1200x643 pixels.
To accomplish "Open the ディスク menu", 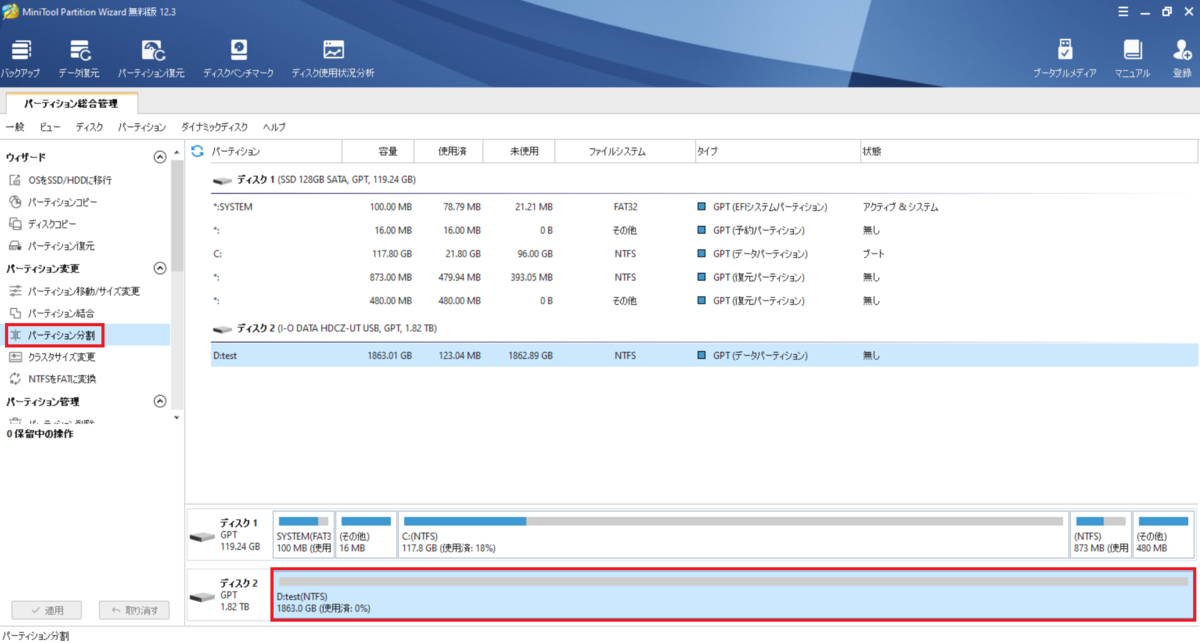I will pos(89,127).
